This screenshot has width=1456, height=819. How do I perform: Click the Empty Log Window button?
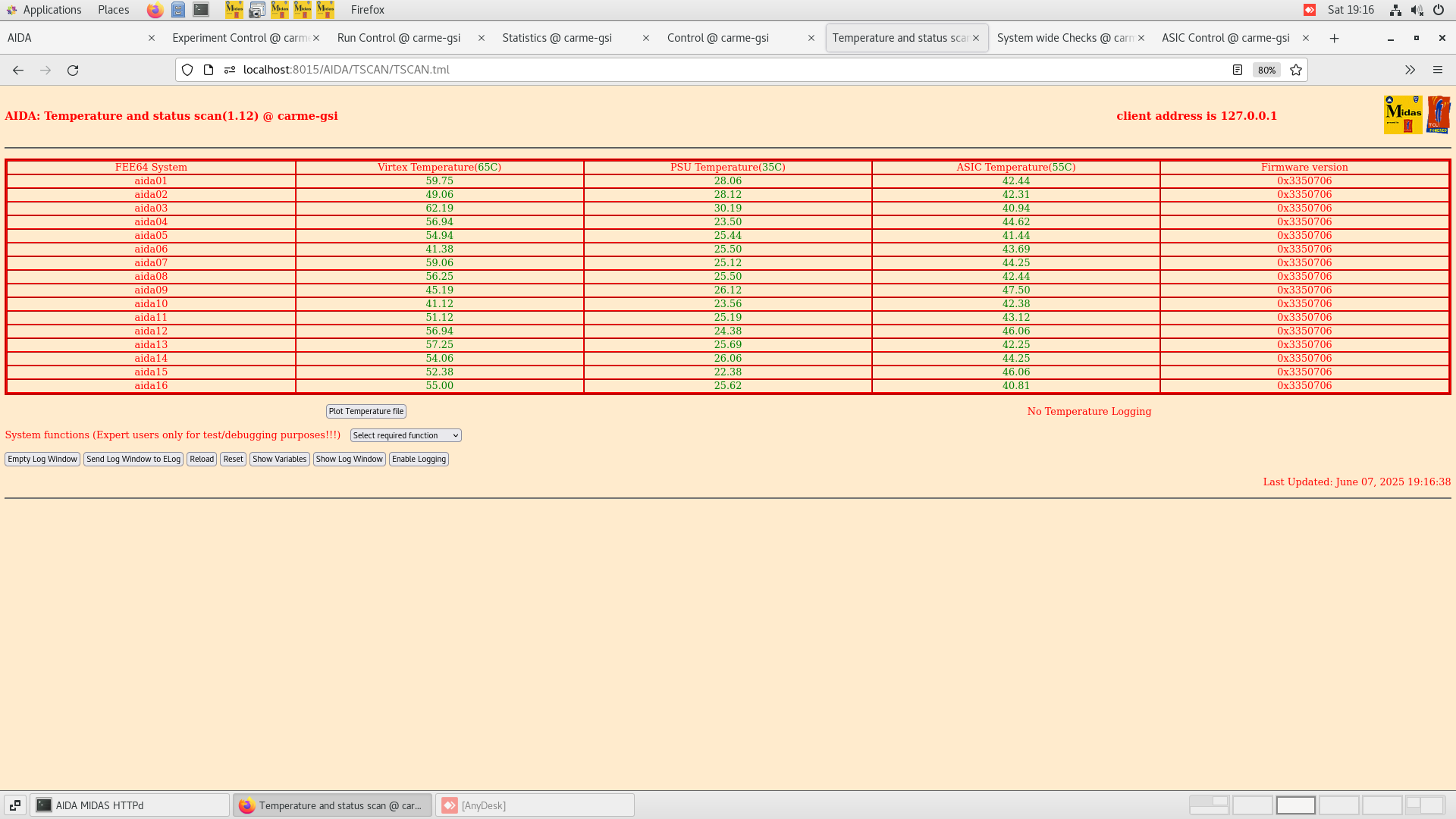[42, 459]
